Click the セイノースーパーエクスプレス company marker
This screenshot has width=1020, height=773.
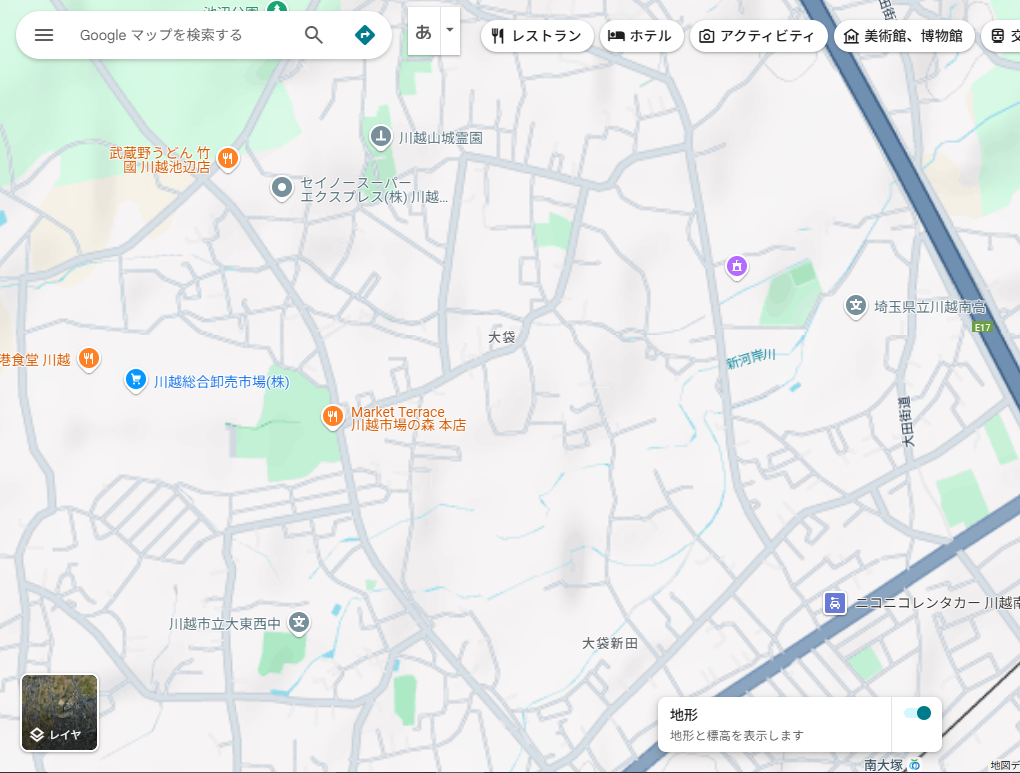point(281,188)
